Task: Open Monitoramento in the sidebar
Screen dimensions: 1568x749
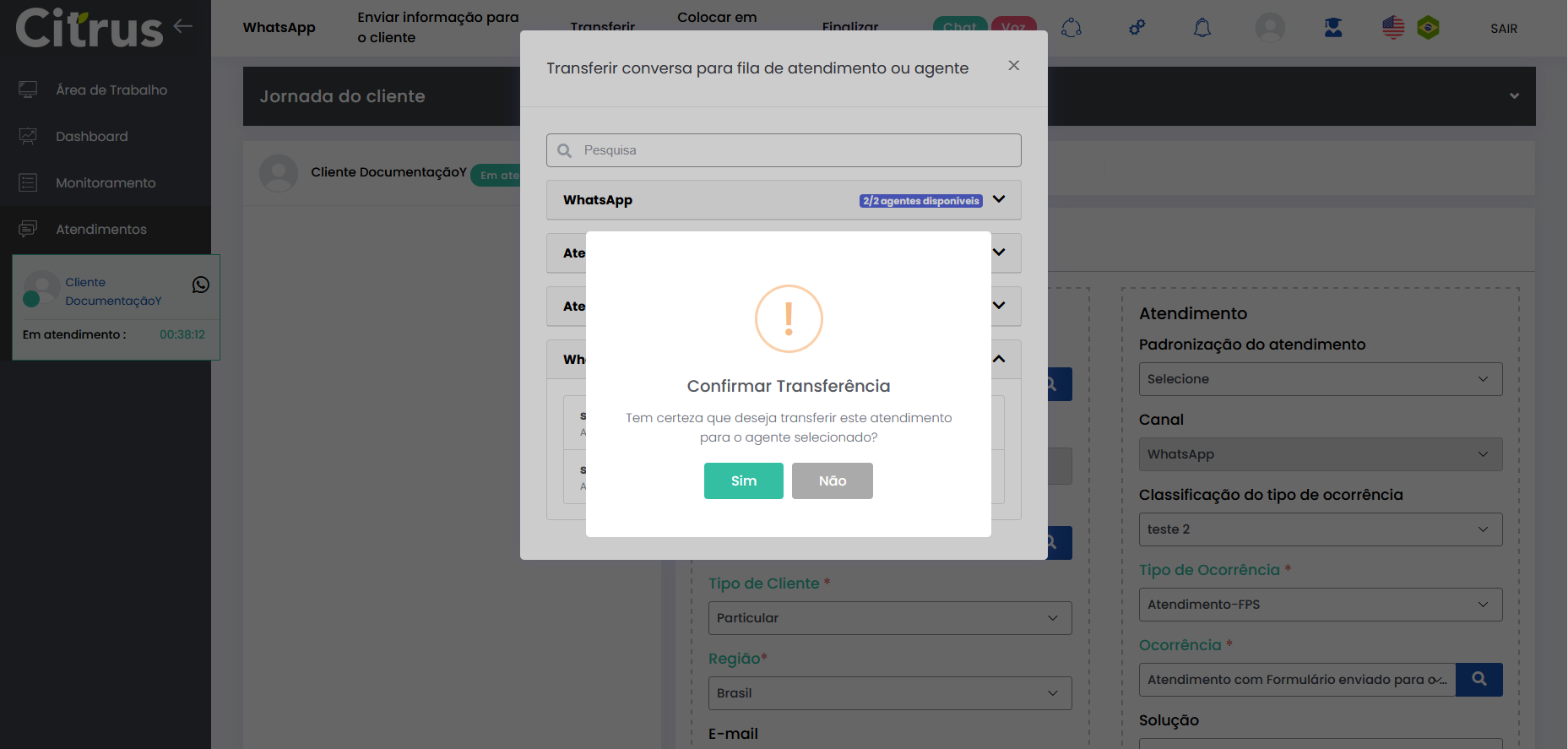Action: [106, 182]
